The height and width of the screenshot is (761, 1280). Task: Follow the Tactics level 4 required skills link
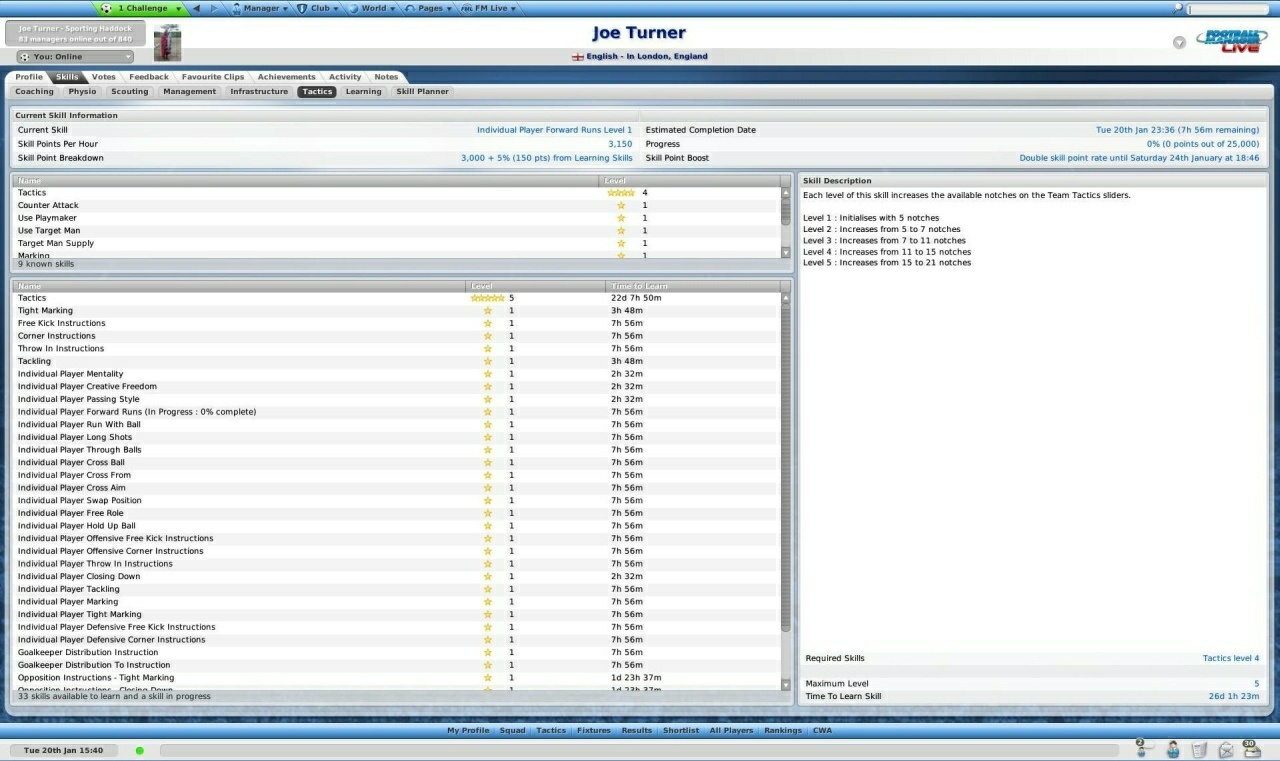click(1232, 658)
